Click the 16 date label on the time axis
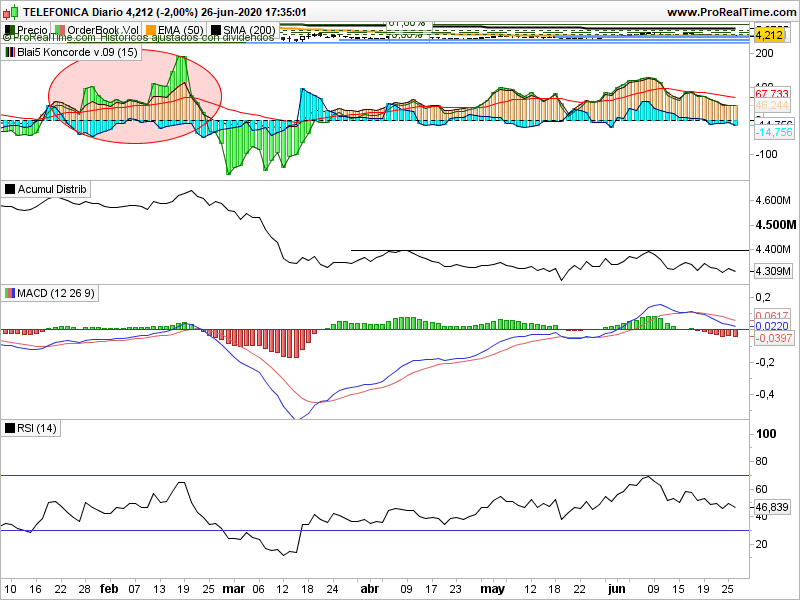Screen dimensions: 800x600 click(x=35, y=589)
